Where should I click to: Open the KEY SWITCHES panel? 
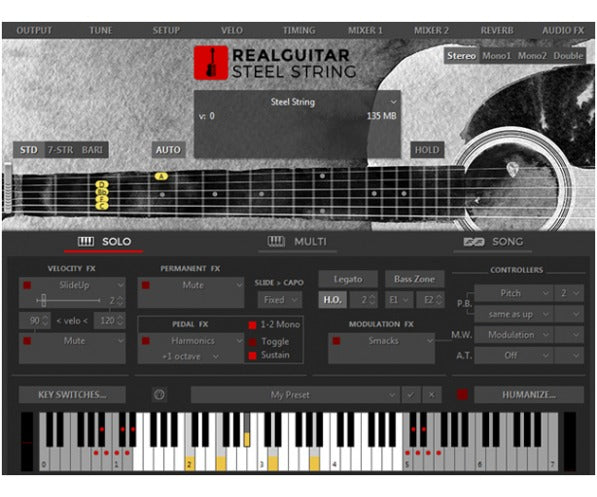pos(72,395)
